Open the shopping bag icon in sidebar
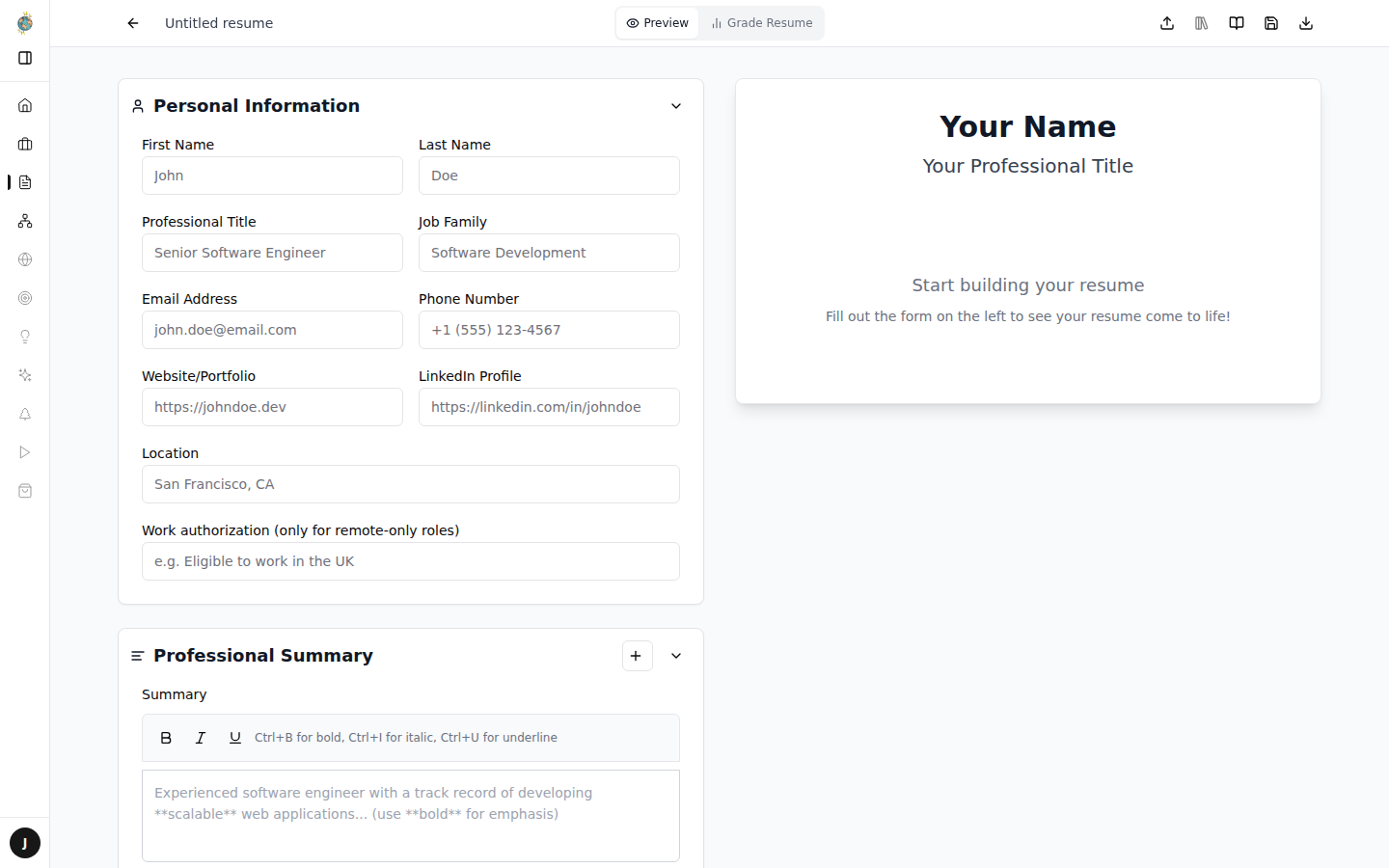Image resolution: width=1389 pixels, height=868 pixels. pyautogui.click(x=25, y=491)
